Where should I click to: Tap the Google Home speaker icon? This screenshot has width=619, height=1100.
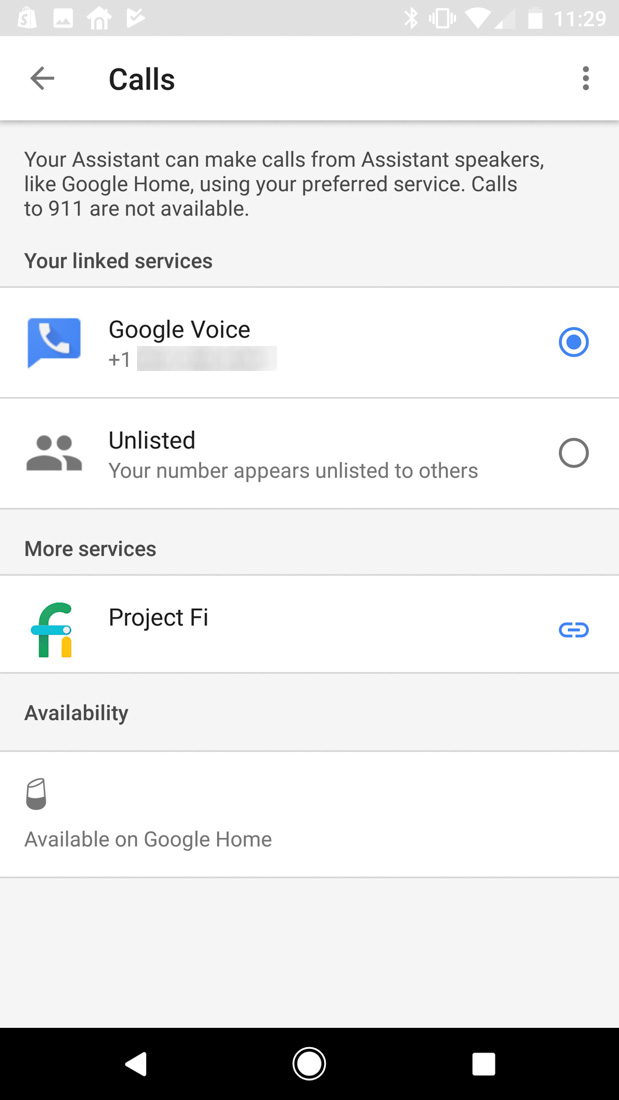point(36,796)
